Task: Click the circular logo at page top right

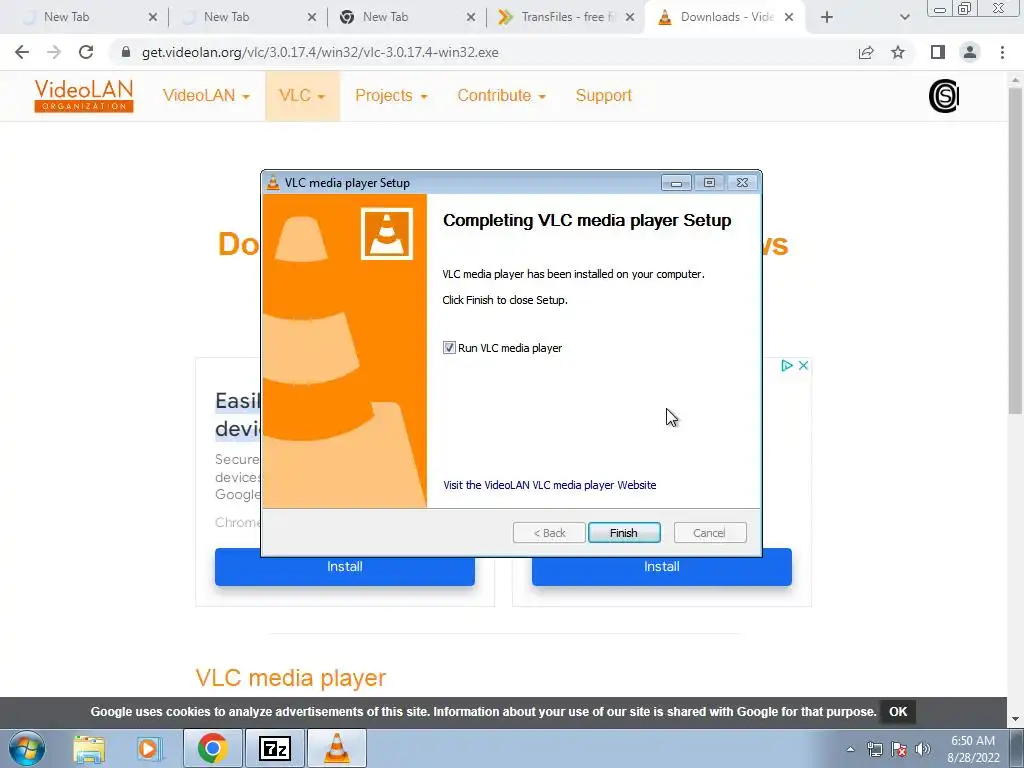Action: [944, 96]
